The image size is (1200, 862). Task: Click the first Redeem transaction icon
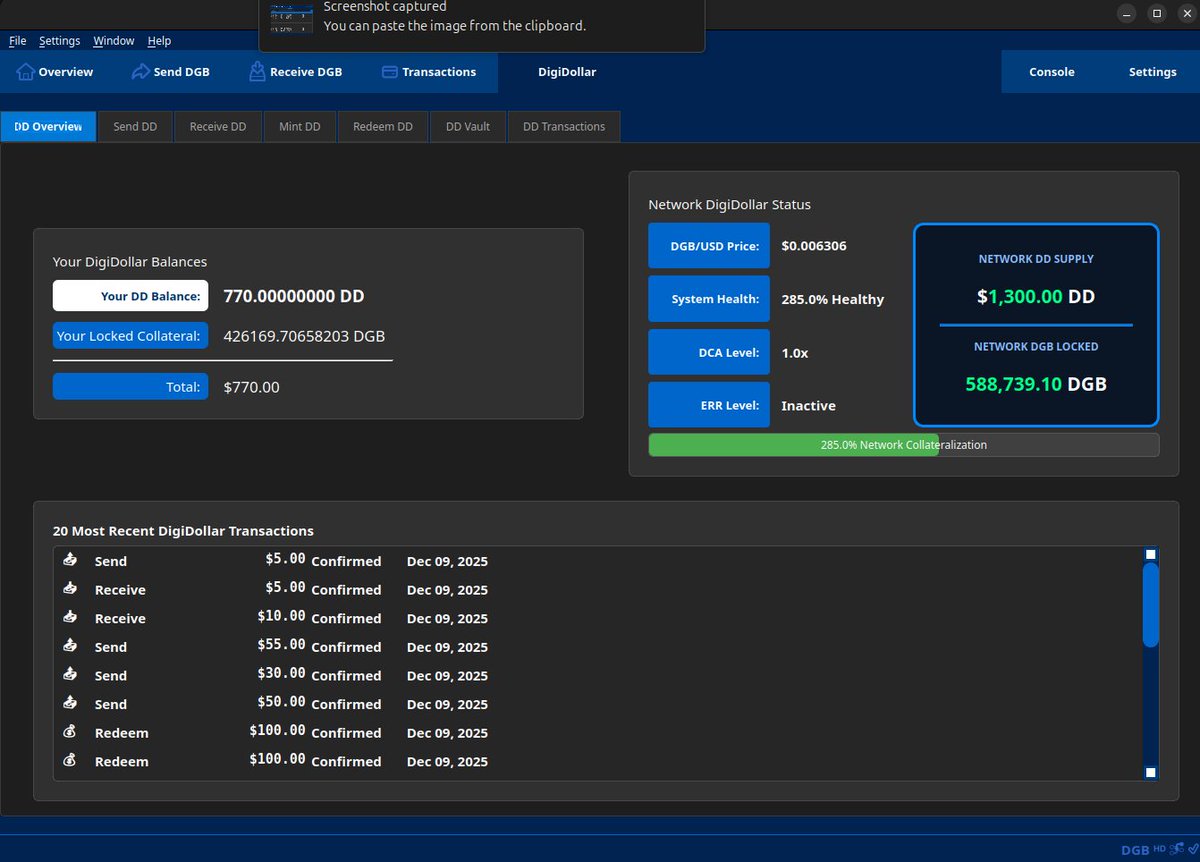point(70,732)
